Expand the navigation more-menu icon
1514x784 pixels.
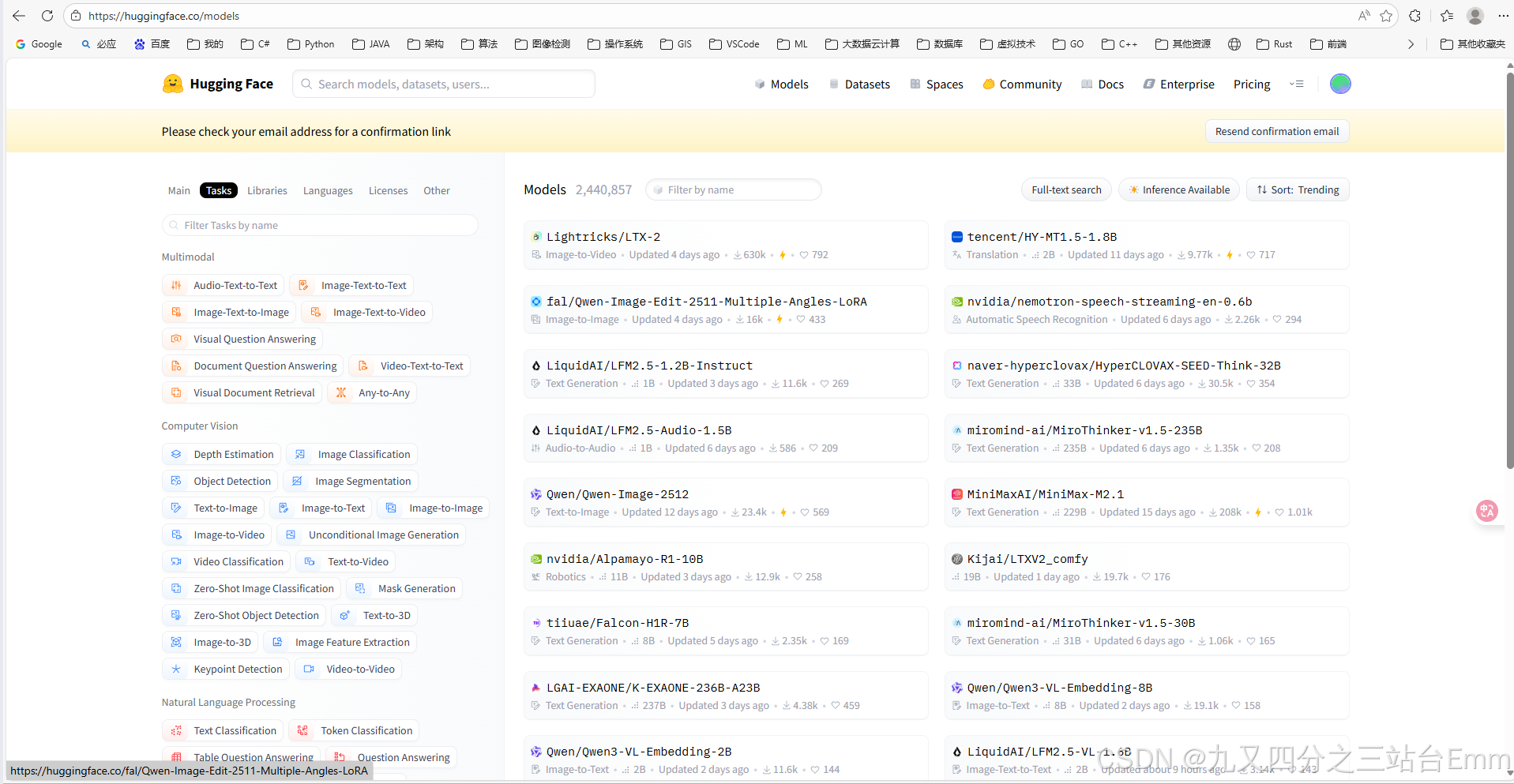[1296, 84]
